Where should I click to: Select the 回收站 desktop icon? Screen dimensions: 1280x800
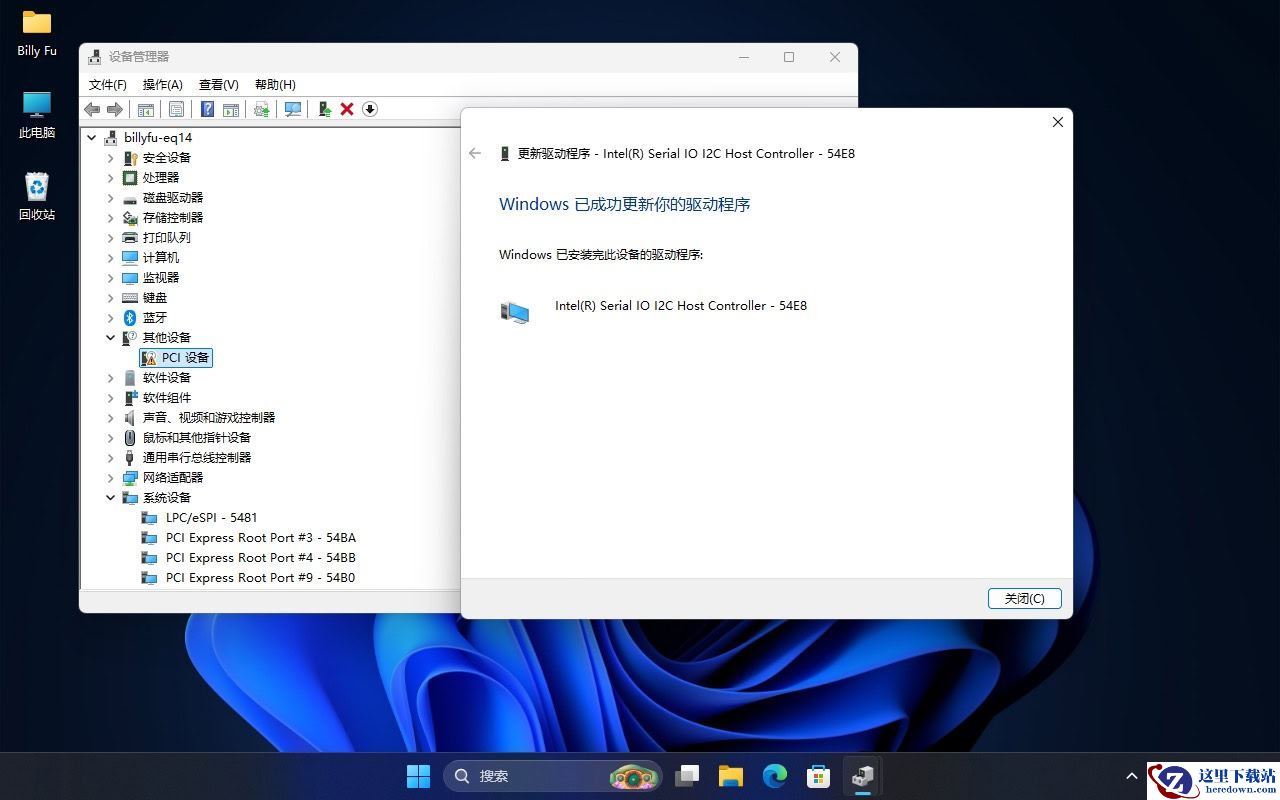pos(37,196)
